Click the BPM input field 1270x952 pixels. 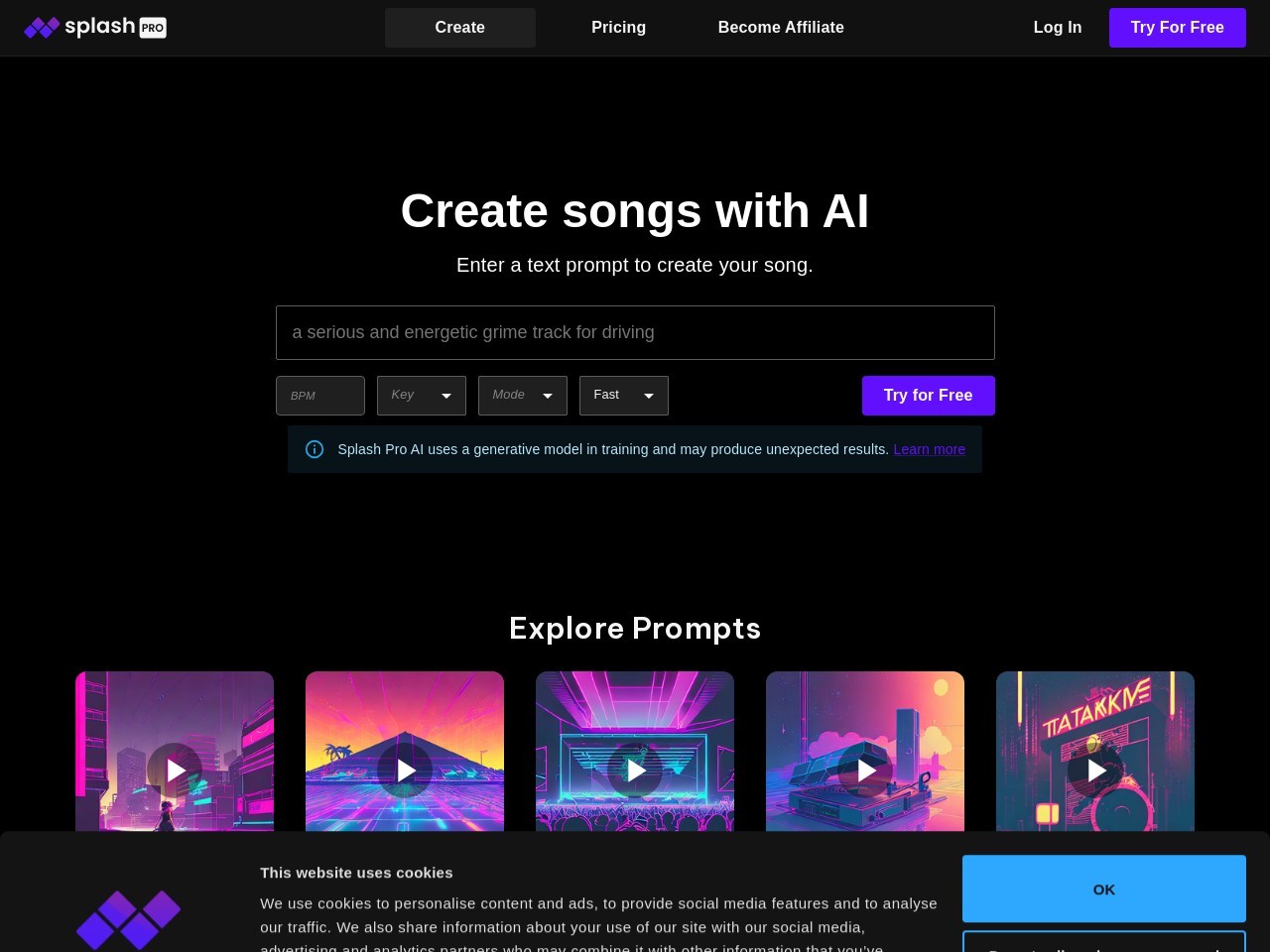point(320,396)
